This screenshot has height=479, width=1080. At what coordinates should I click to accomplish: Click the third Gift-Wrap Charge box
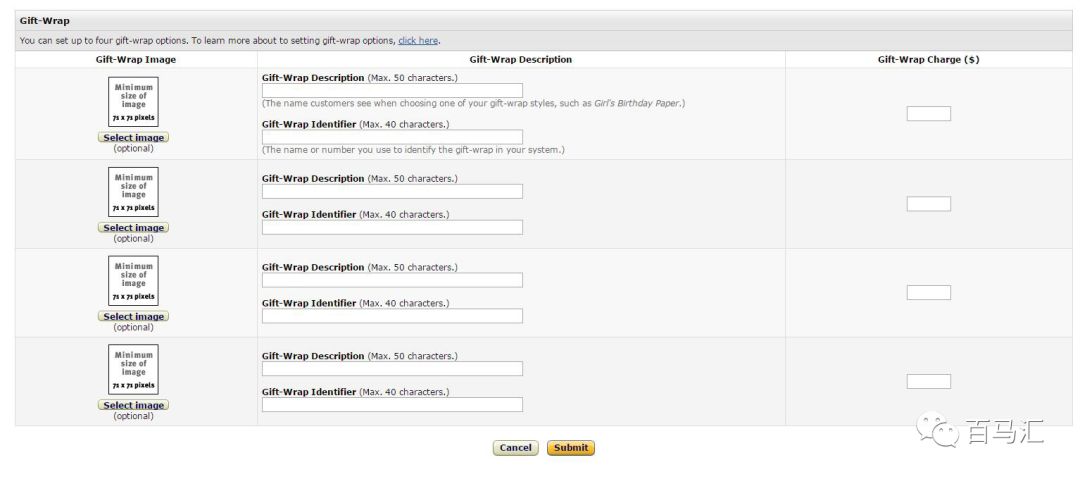pyautogui.click(x=928, y=293)
